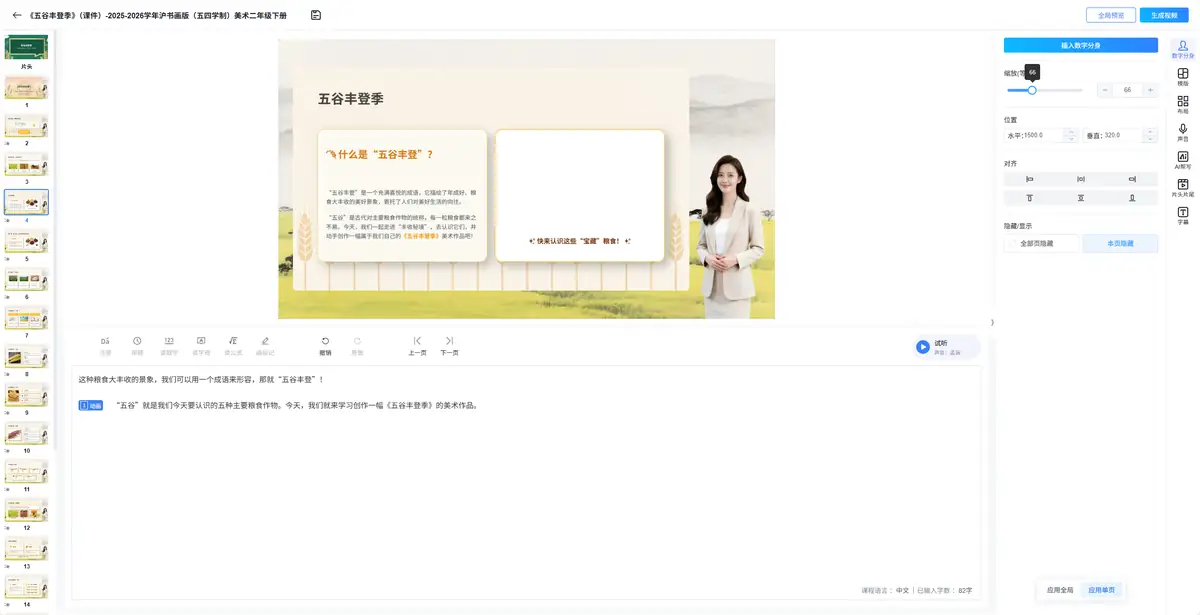This screenshot has height=615, width=1200.
Task: Open the 片头片尾 panel
Action: pyautogui.click(x=1183, y=188)
